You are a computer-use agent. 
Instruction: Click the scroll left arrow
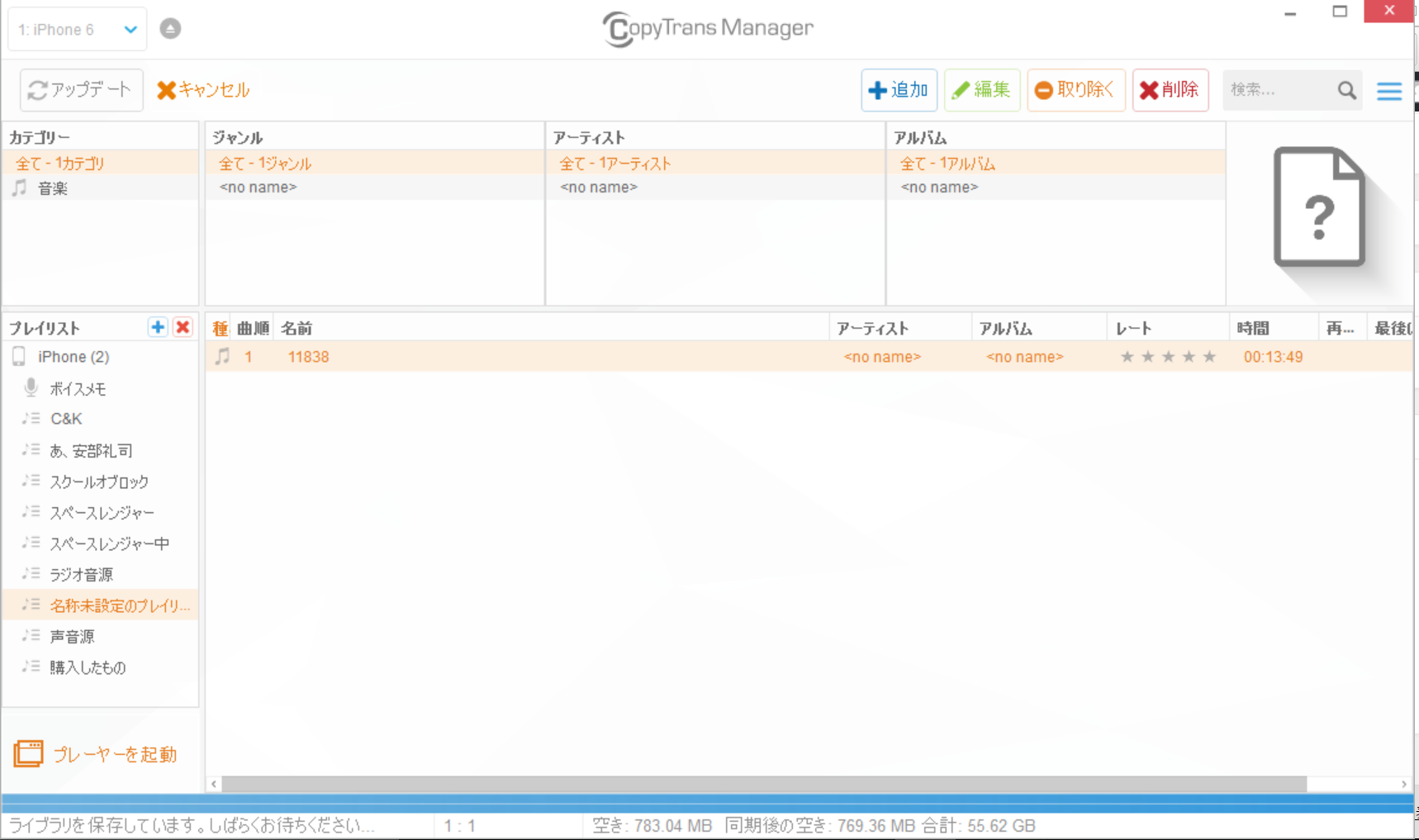click(214, 784)
